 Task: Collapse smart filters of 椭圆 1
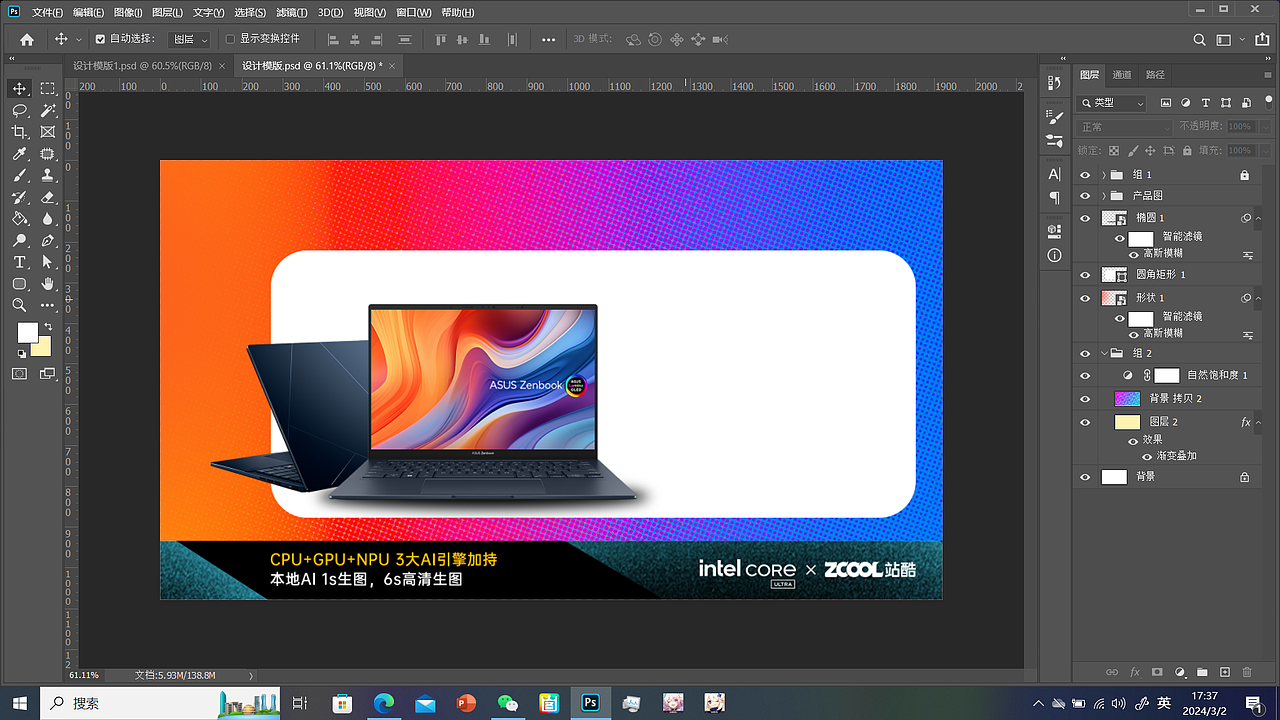pyautogui.click(x=1258, y=218)
